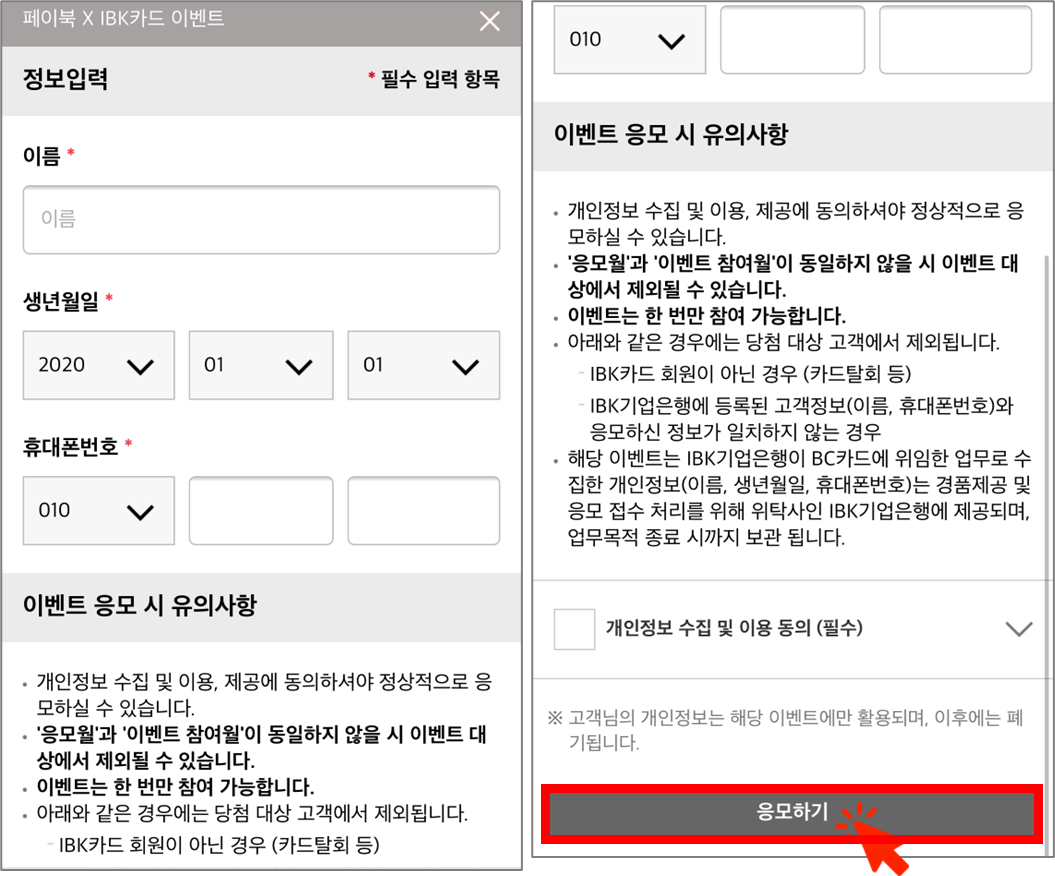The height and width of the screenshot is (876, 1055).
Task: Click the 응모하기 submit button
Action: (792, 813)
